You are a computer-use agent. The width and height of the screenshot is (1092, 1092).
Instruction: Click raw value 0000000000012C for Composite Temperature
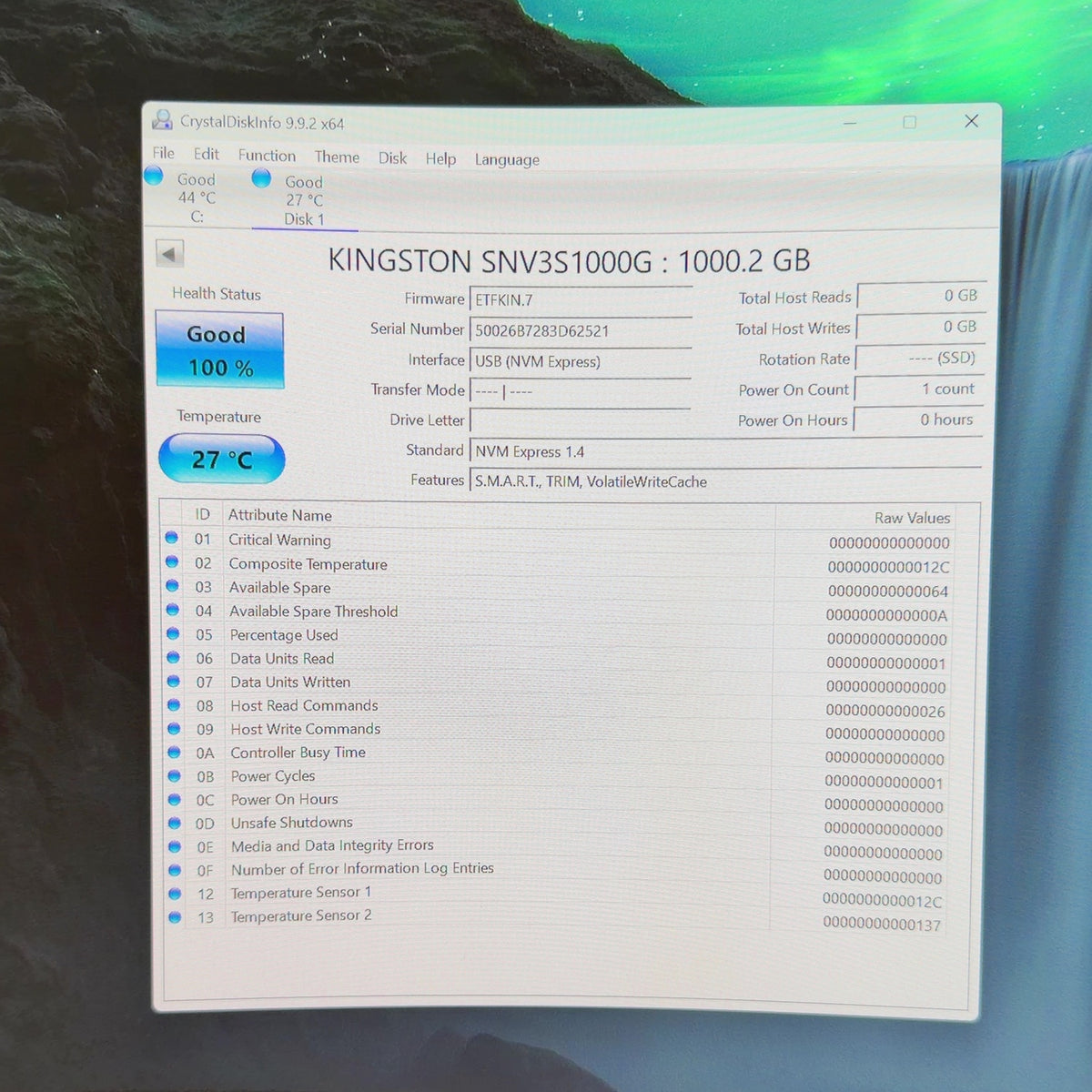coord(888,567)
